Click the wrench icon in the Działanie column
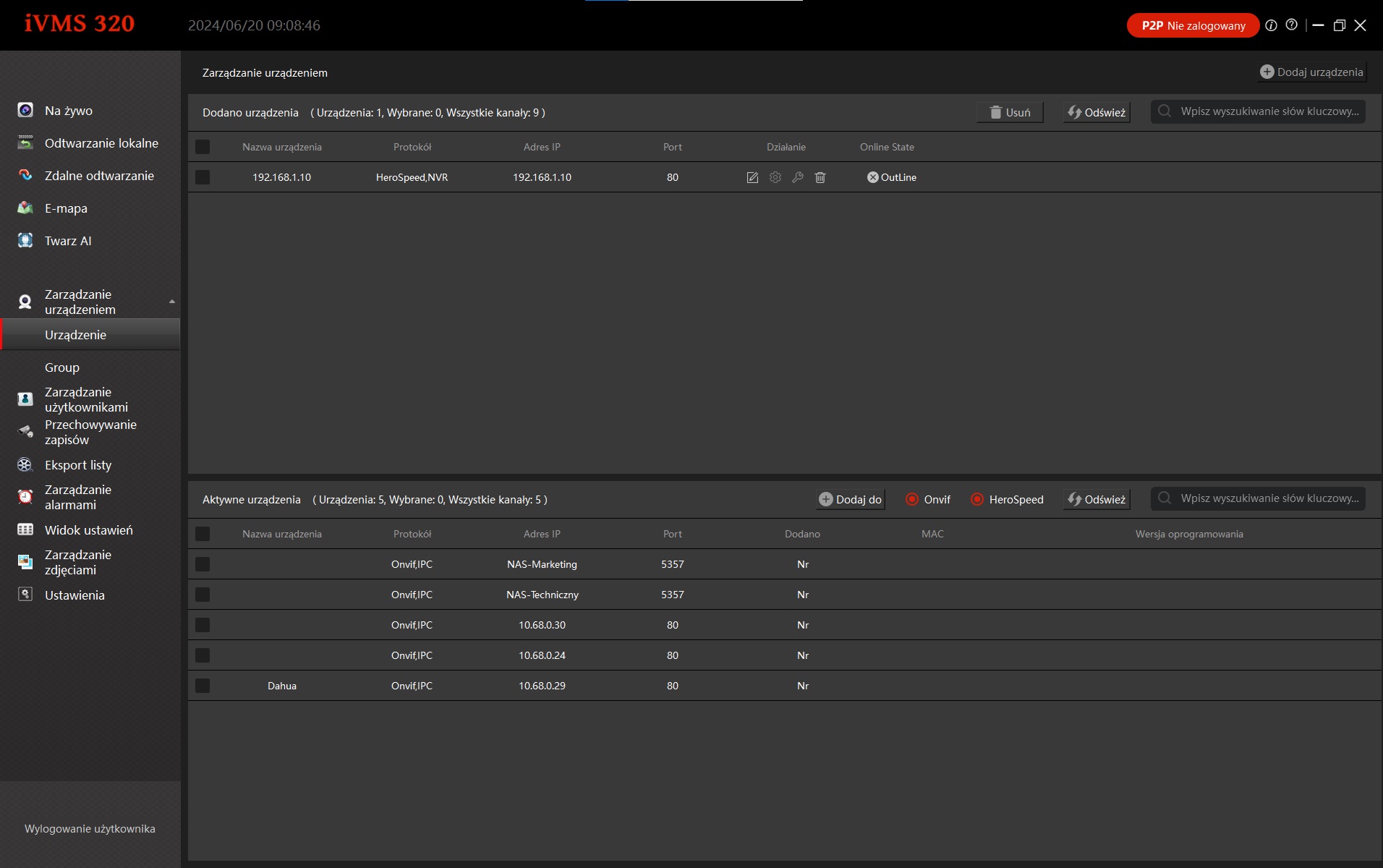Screen dimensions: 1383x868 (798, 177)
